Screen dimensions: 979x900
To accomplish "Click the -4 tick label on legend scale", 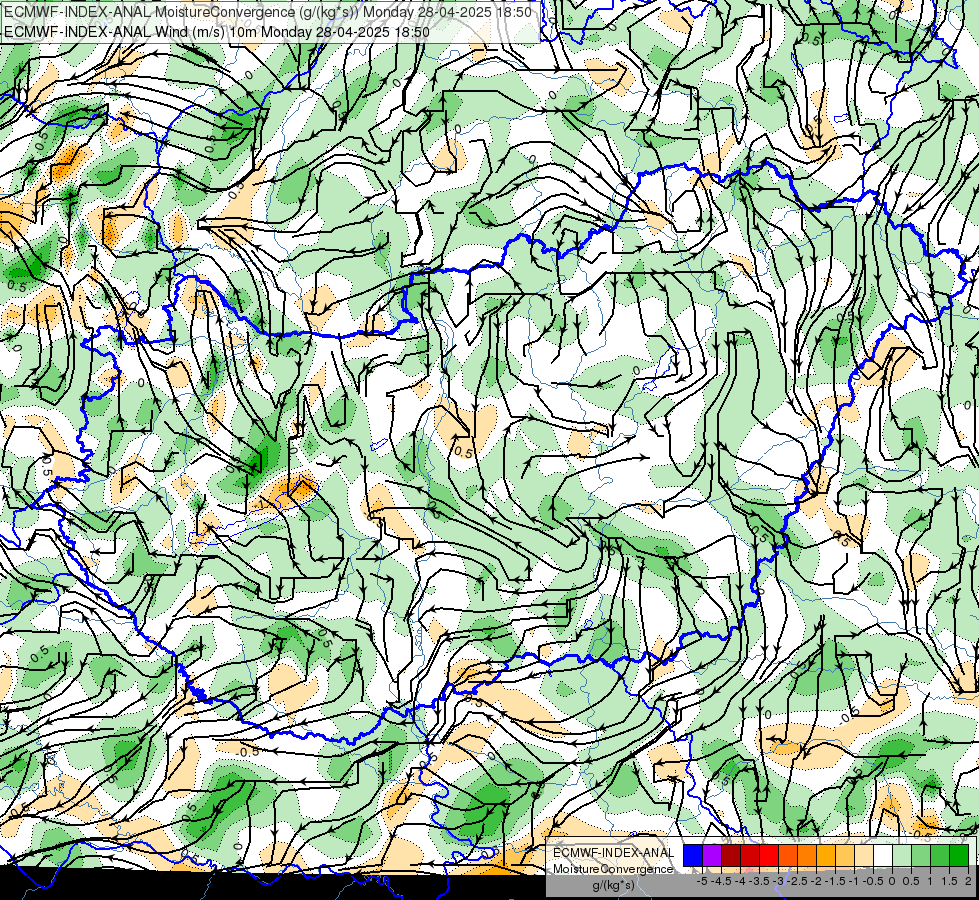I will tap(740, 881).
